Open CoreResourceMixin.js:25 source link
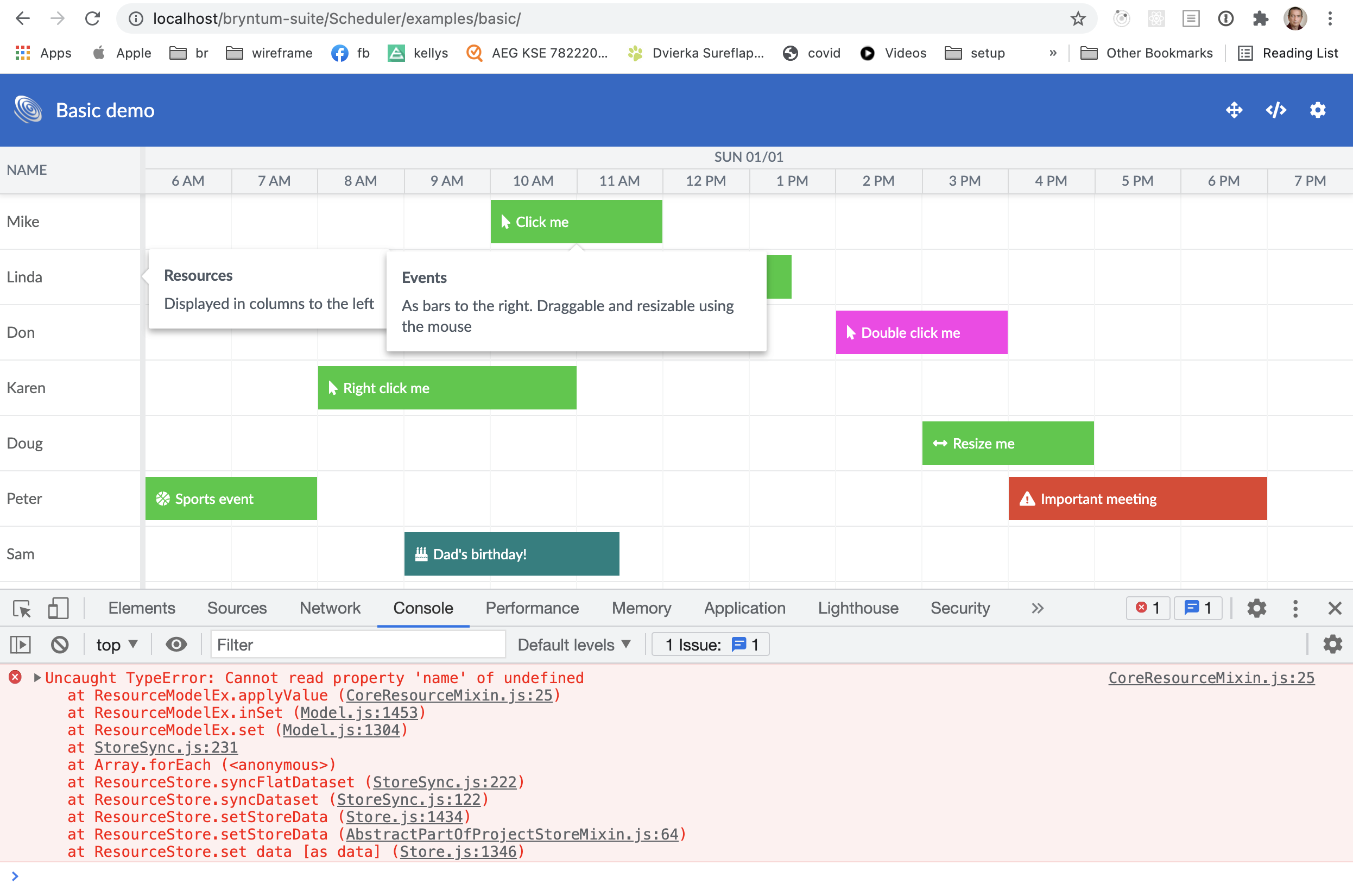 (1211, 678)
